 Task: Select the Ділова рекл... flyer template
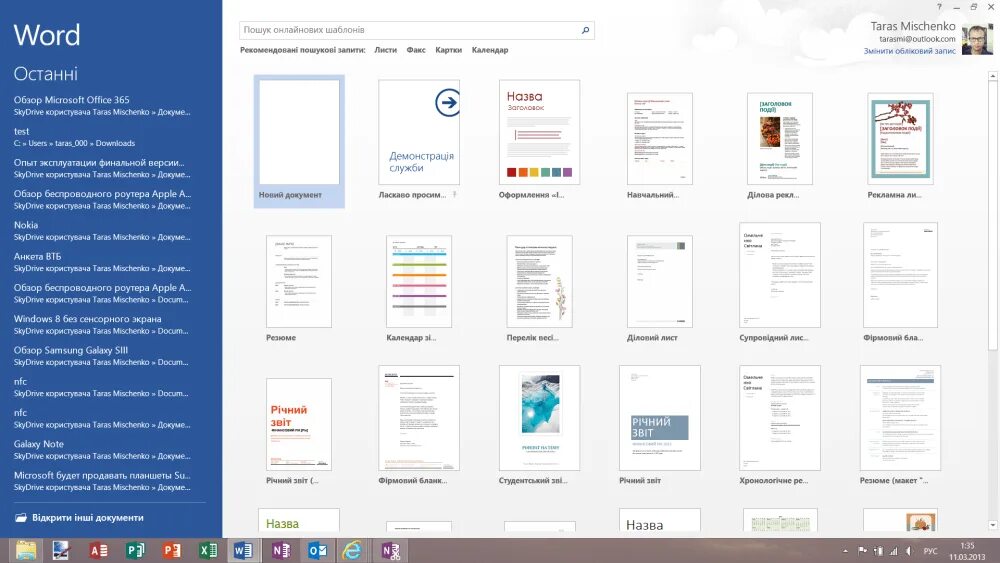pyautogui.click(x=780, y=138)
